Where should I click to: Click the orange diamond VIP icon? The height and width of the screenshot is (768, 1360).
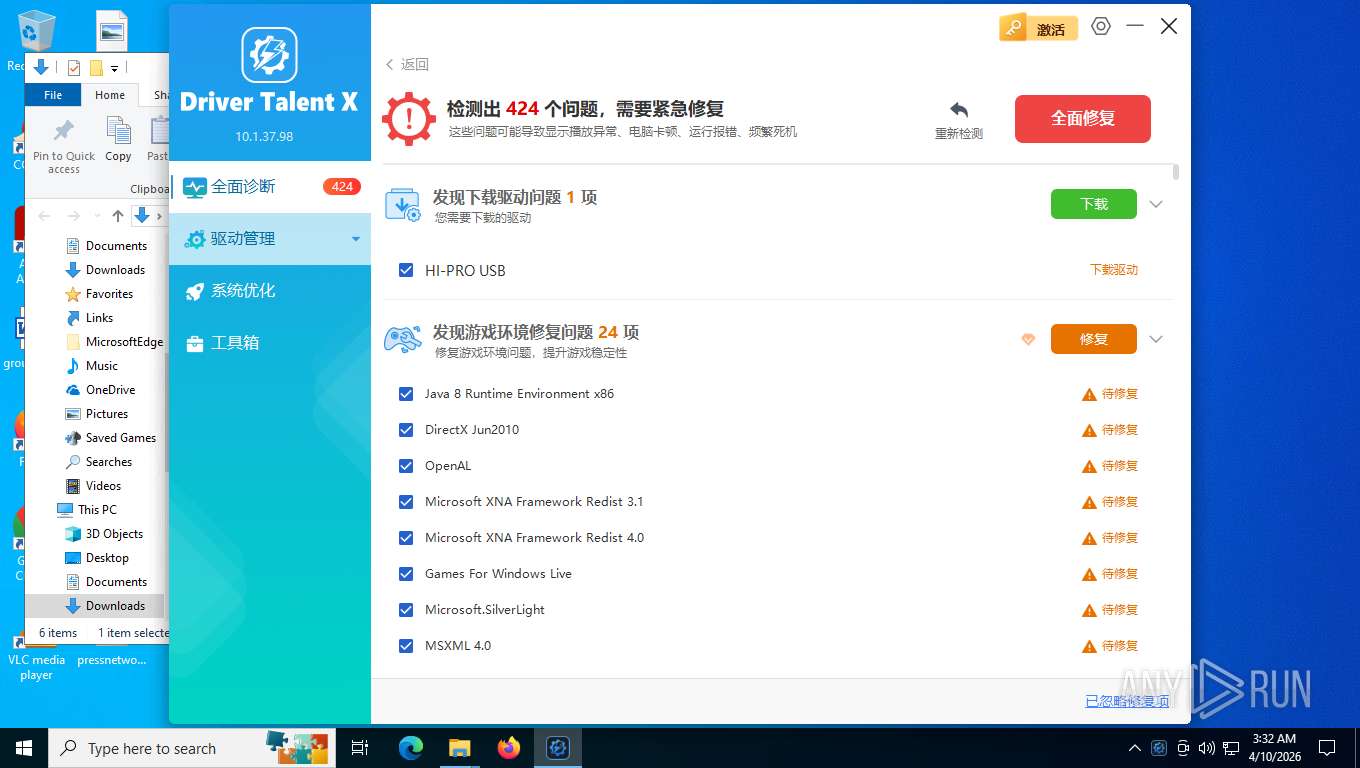1028,340
